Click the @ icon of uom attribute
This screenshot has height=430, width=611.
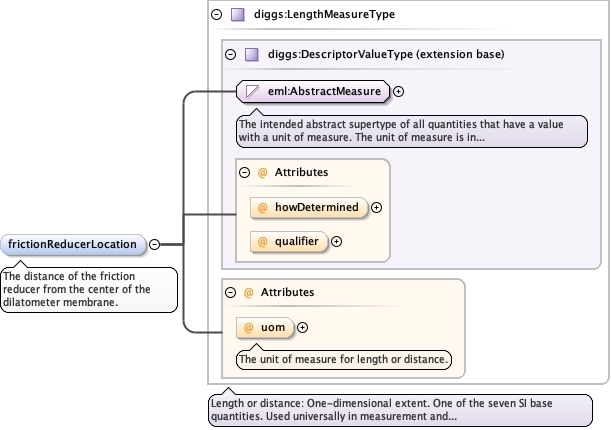(249, 328)
